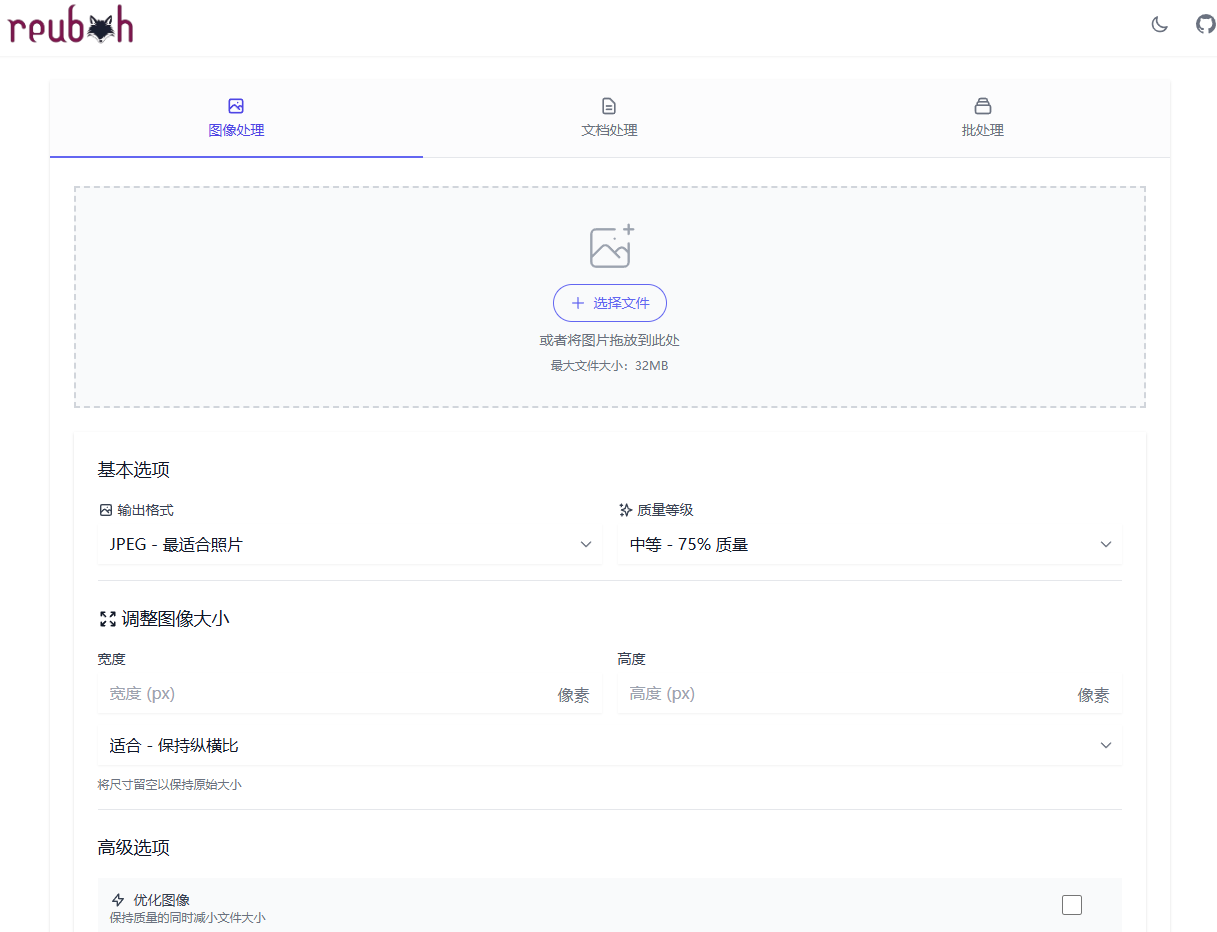Focus the 宽度 (px) input field
Image resolution: width=1217 pixels, height=932 pixels.
click(x=350, y=694)
